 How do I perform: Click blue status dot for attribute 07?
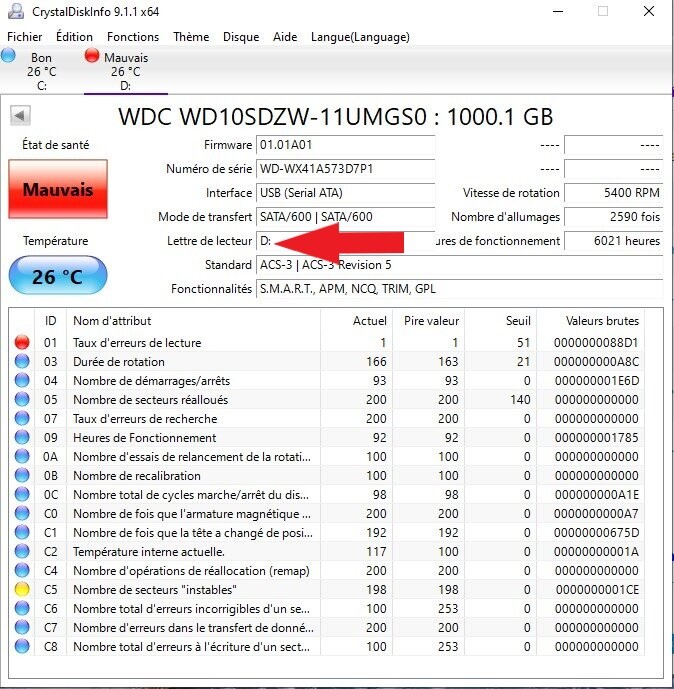[22, 418]
